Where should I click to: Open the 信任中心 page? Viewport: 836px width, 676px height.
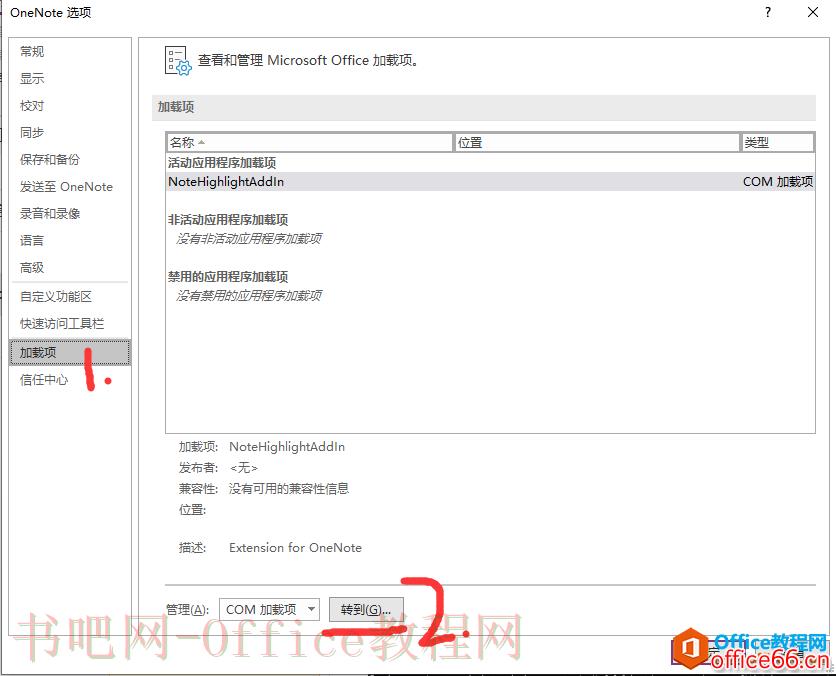point(44,380)
